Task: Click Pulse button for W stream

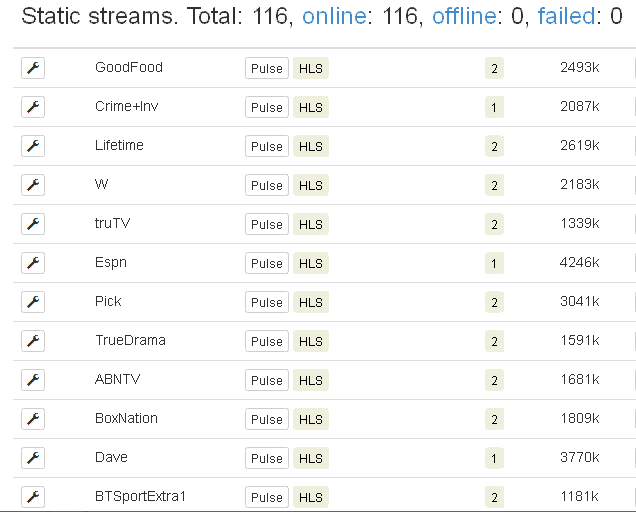Action: (267, 185)
